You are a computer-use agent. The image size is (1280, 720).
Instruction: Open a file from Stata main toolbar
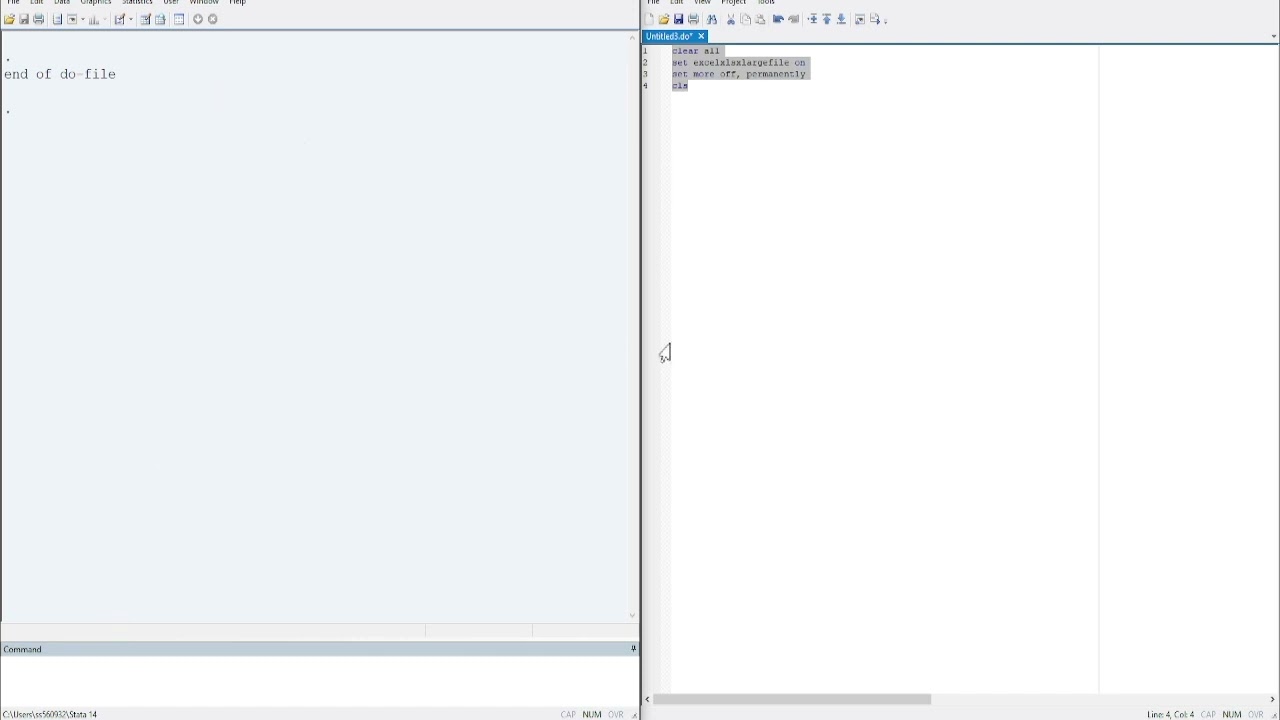point(10,19)
